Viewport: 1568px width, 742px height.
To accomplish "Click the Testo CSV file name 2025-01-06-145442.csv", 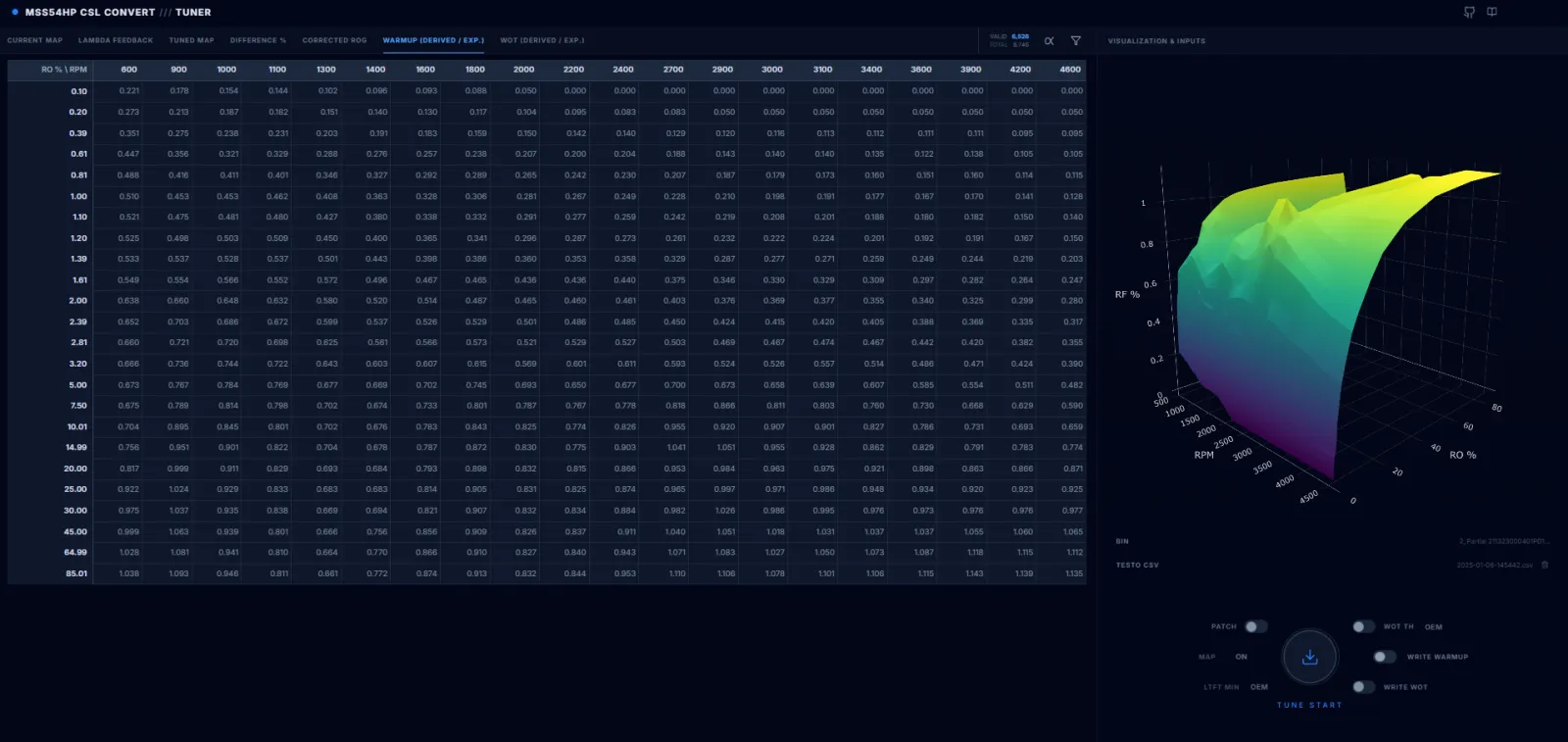I will pyautogui.click(x=1494, y=566).
